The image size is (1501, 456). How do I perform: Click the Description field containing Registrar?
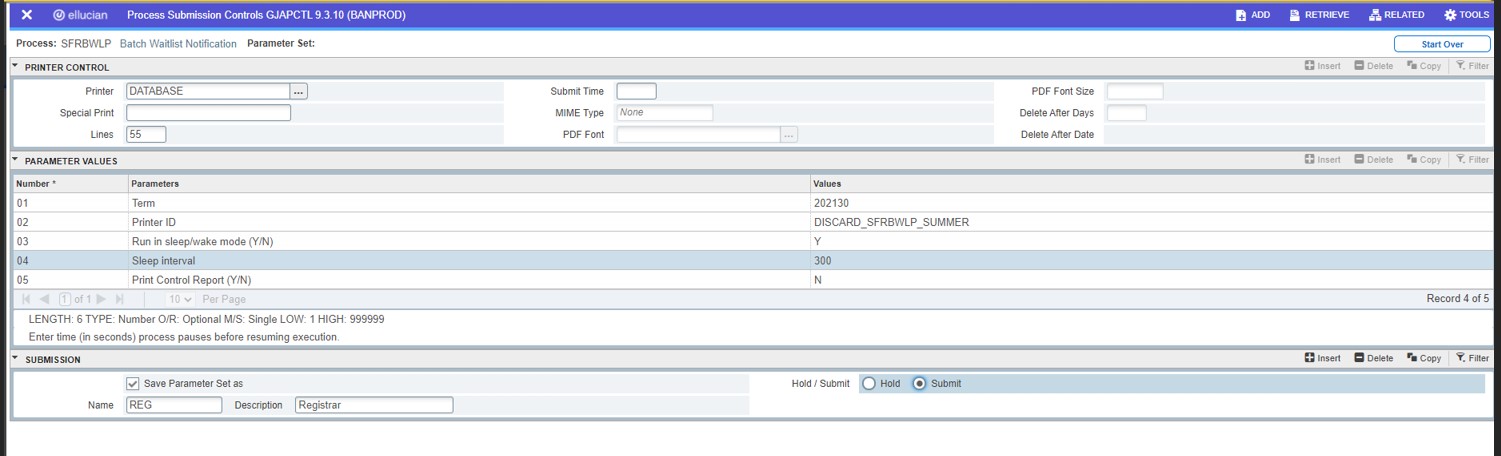[374, 405]
